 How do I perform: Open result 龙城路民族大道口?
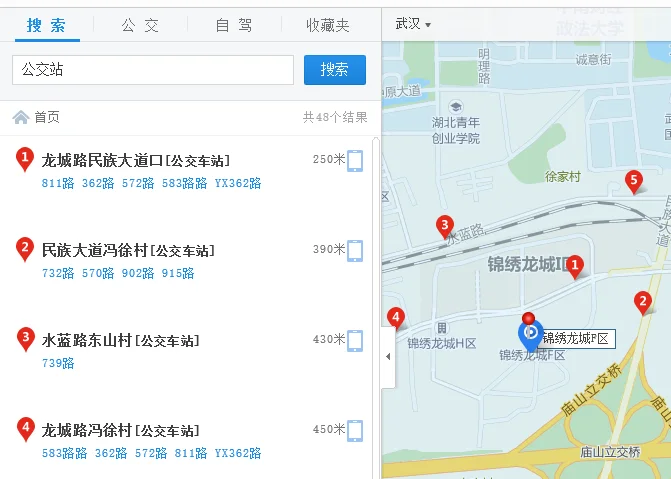136,161
